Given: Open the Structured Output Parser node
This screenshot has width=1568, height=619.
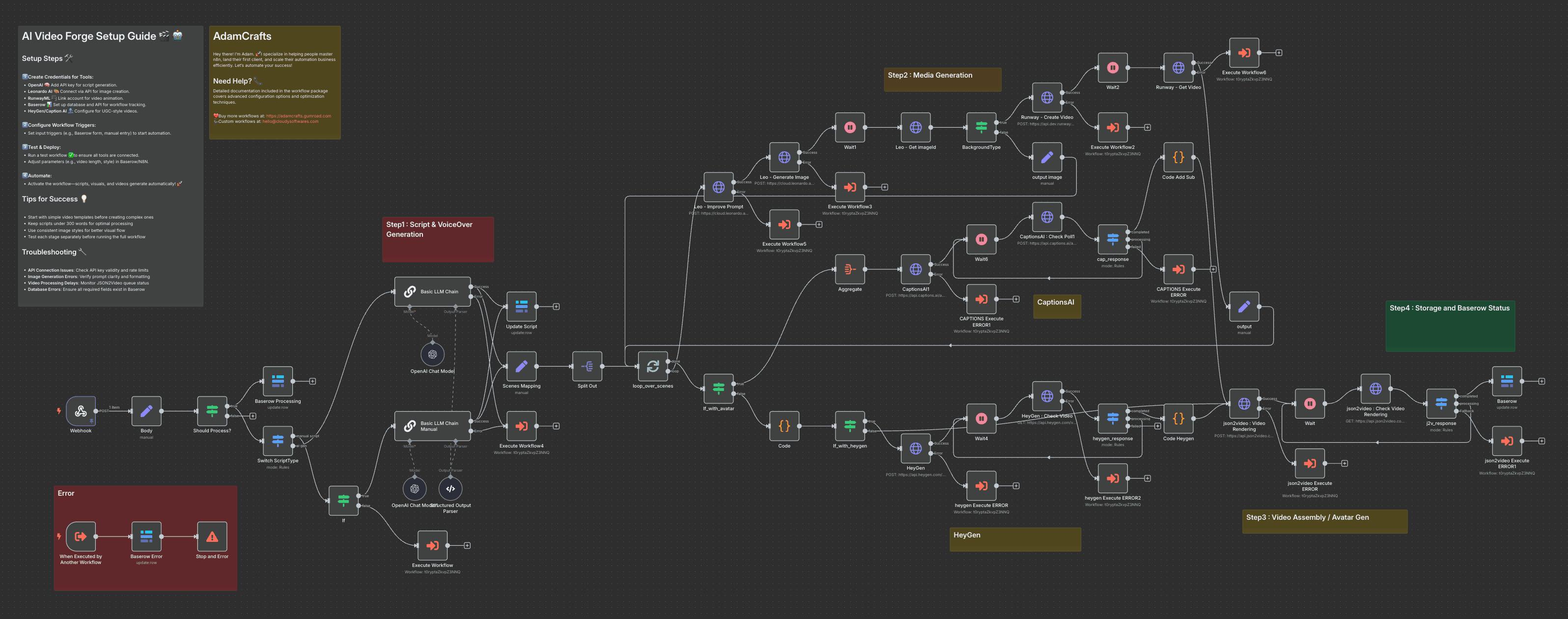Looking at the screenshot, I should coord(450,488).
